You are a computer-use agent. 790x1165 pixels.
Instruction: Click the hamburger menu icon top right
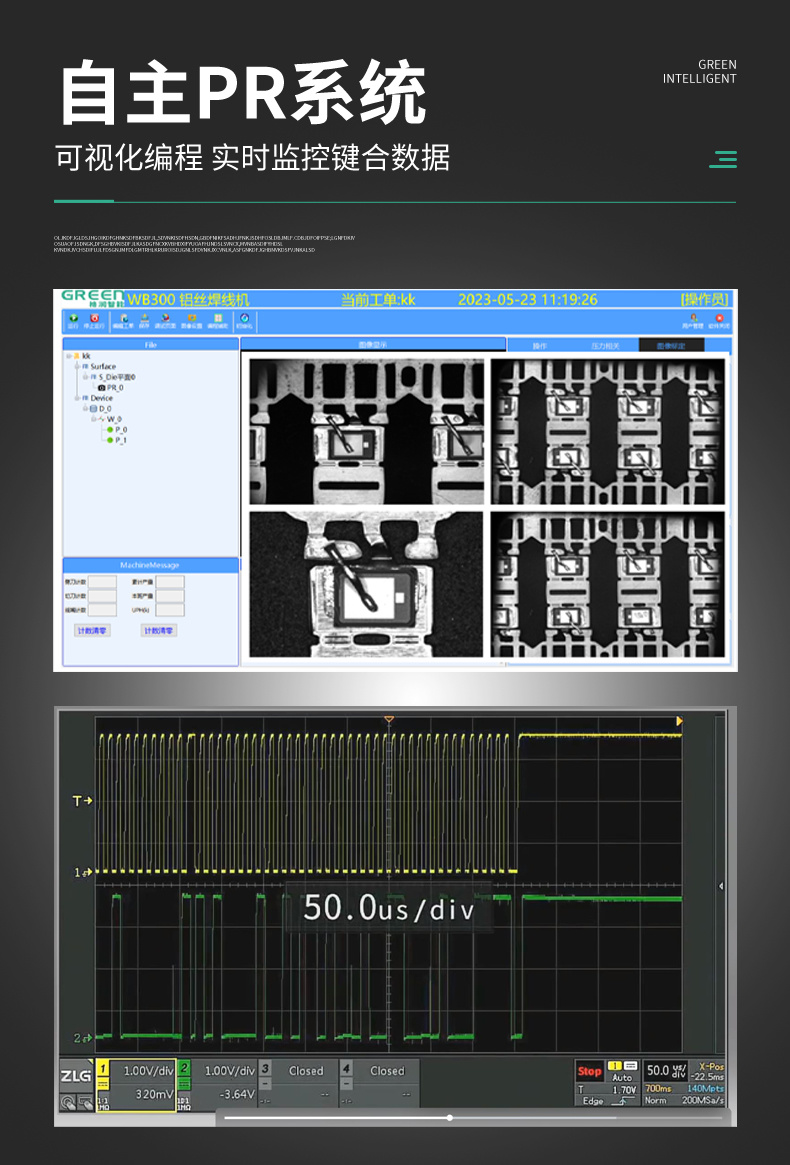click(723, 158)
